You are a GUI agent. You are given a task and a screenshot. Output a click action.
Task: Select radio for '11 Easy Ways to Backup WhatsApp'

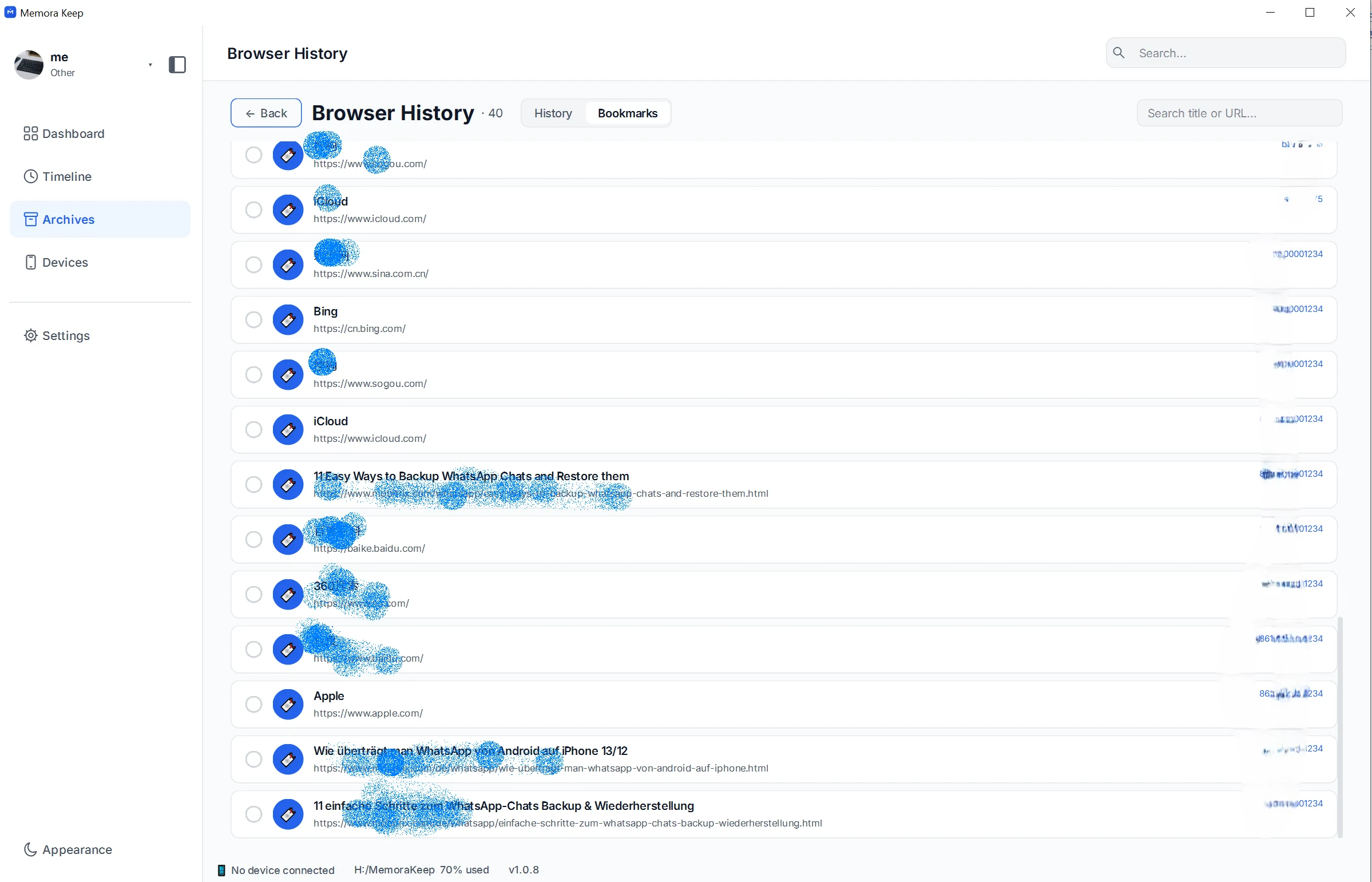tap(253, 485)
